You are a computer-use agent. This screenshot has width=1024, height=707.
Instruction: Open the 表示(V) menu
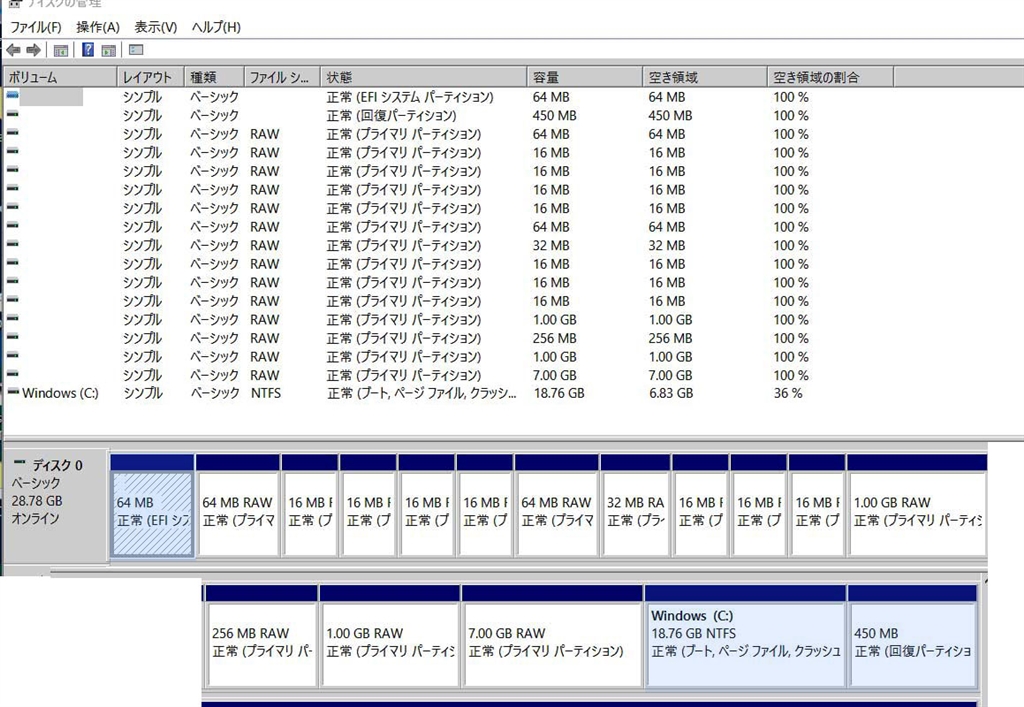(156, 27)
